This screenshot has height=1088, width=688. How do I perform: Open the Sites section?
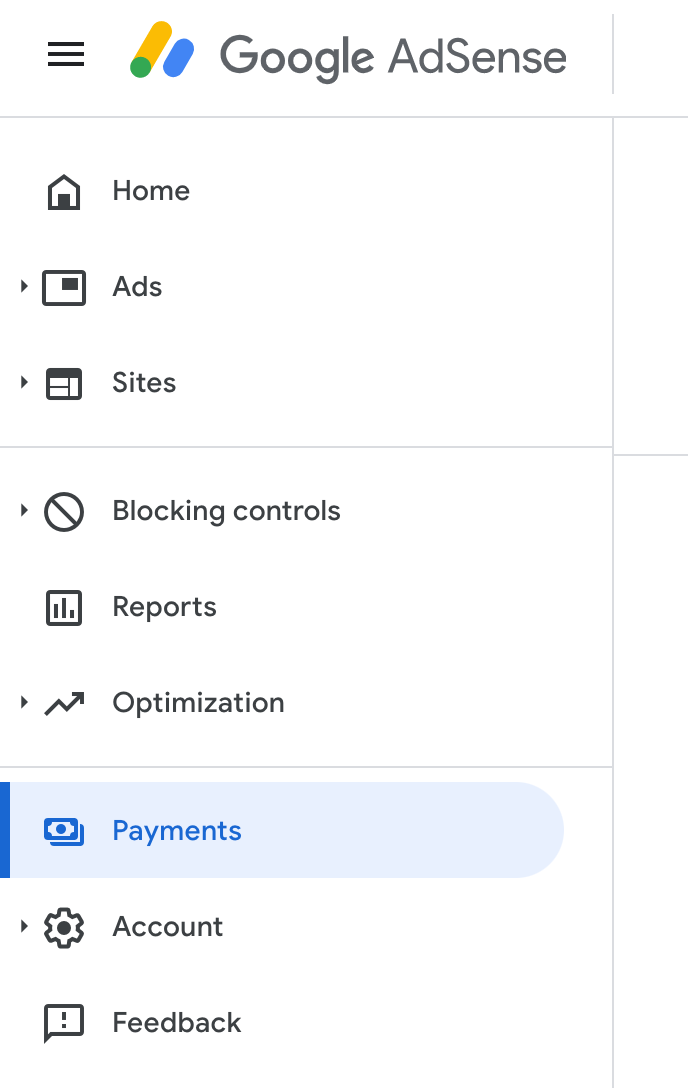coord(144,382)
